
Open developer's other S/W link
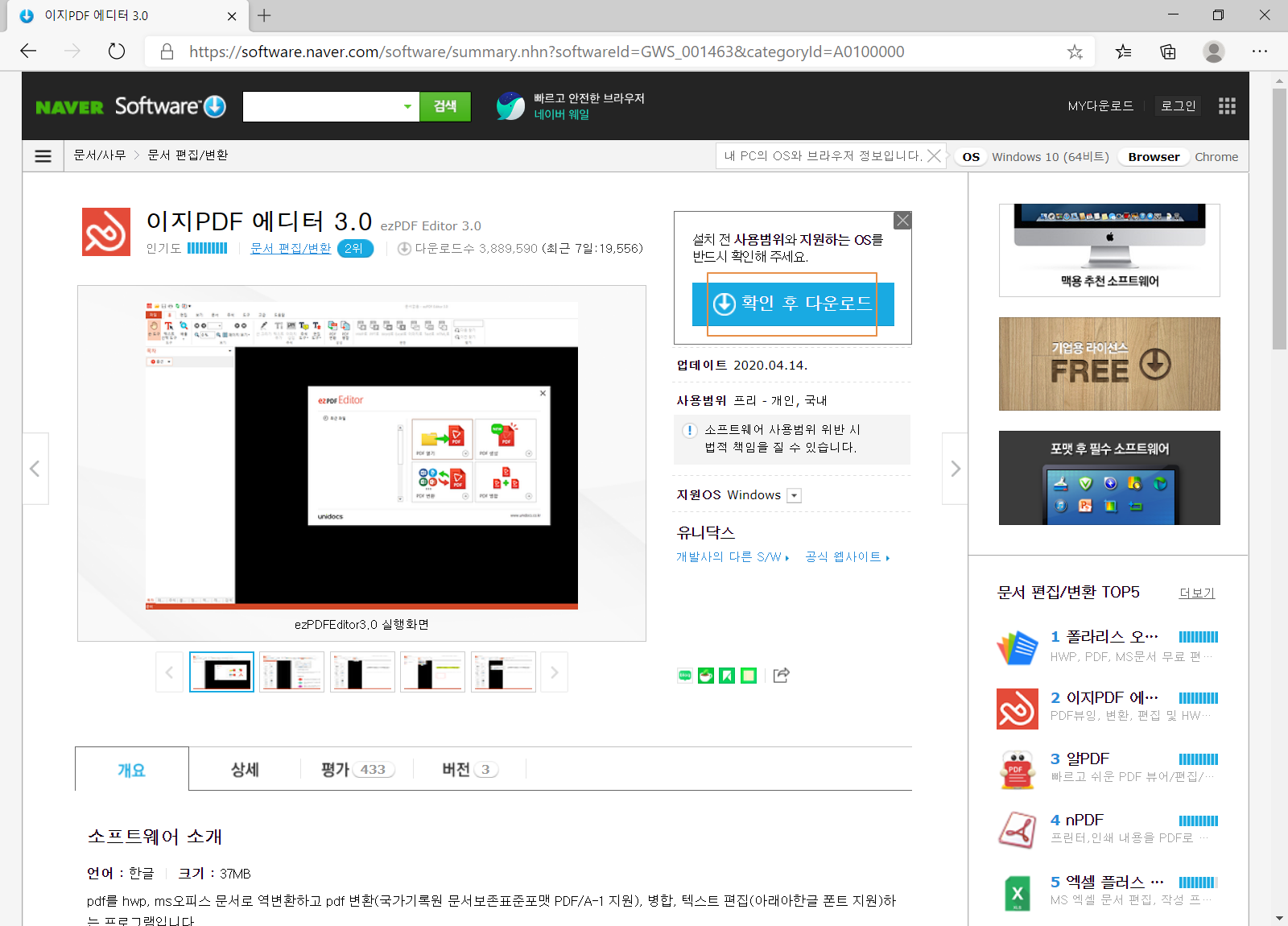[x=733, y=557]
